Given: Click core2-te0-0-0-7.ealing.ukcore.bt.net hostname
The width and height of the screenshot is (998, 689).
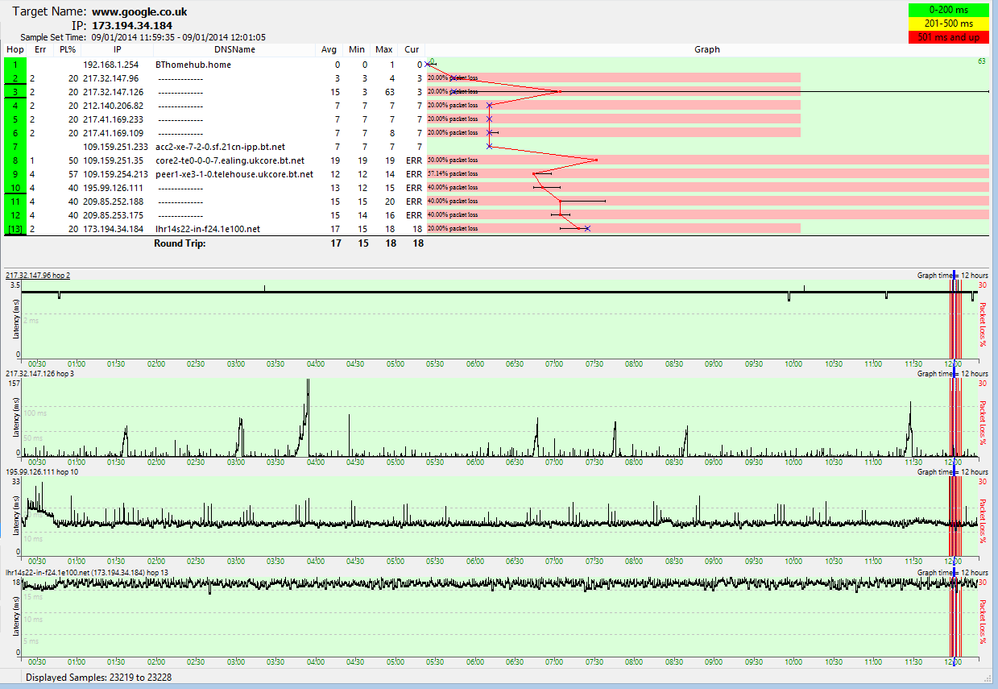Looking at the screenshot, I should pyautogui.click(x=230, y=161).
